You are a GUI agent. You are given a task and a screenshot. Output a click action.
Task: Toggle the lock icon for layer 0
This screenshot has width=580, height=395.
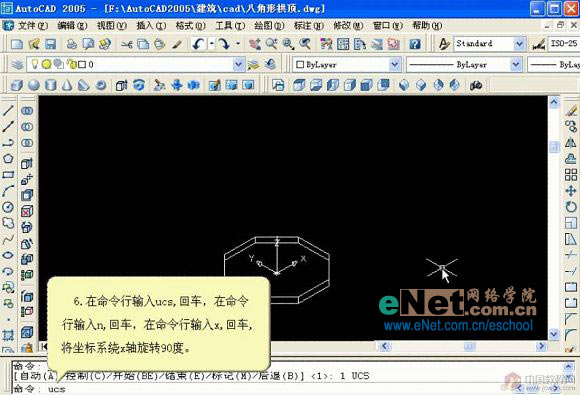(x=71, y=64)
